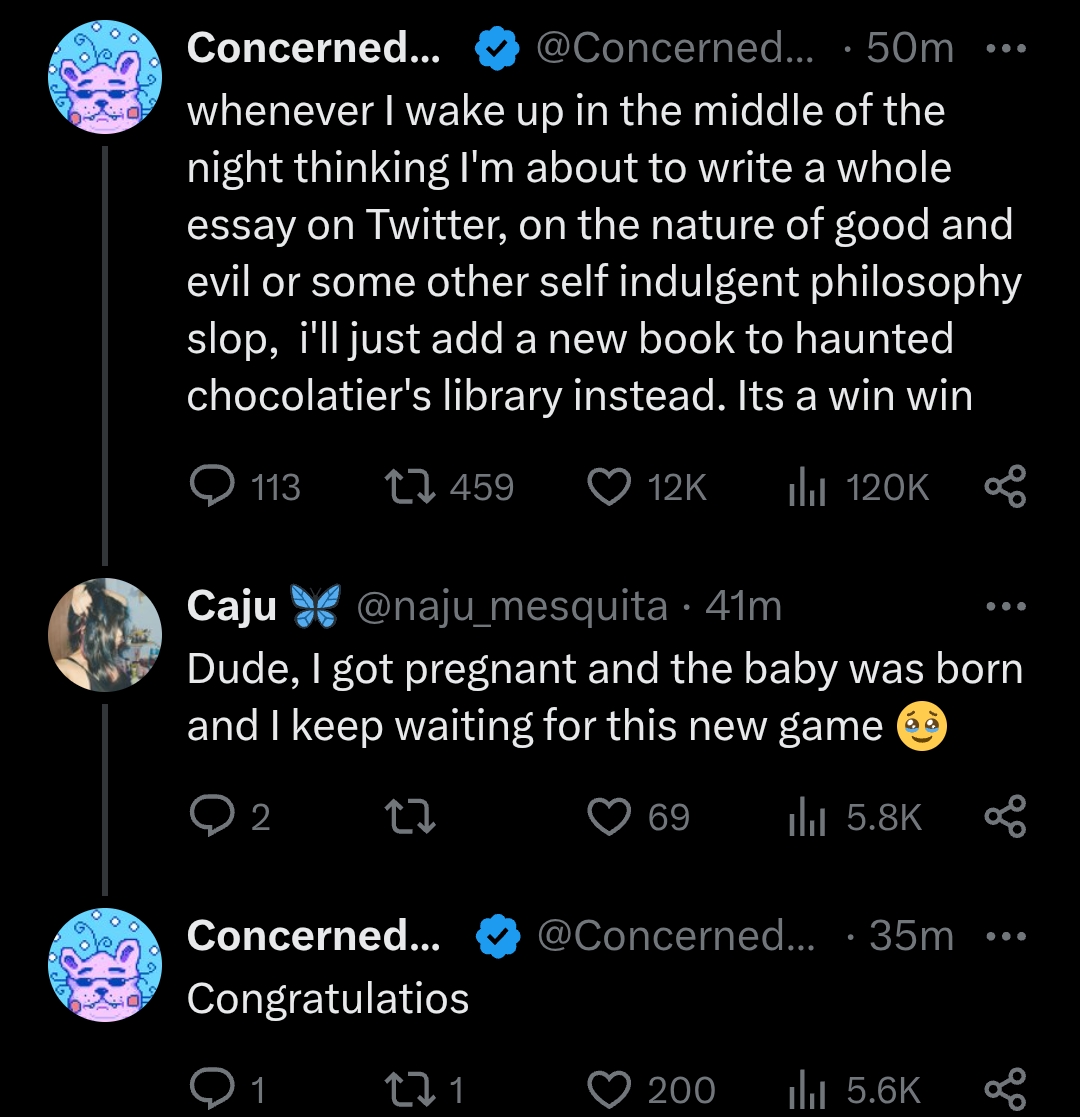Open more options on the top tweet

point(1004,48)
